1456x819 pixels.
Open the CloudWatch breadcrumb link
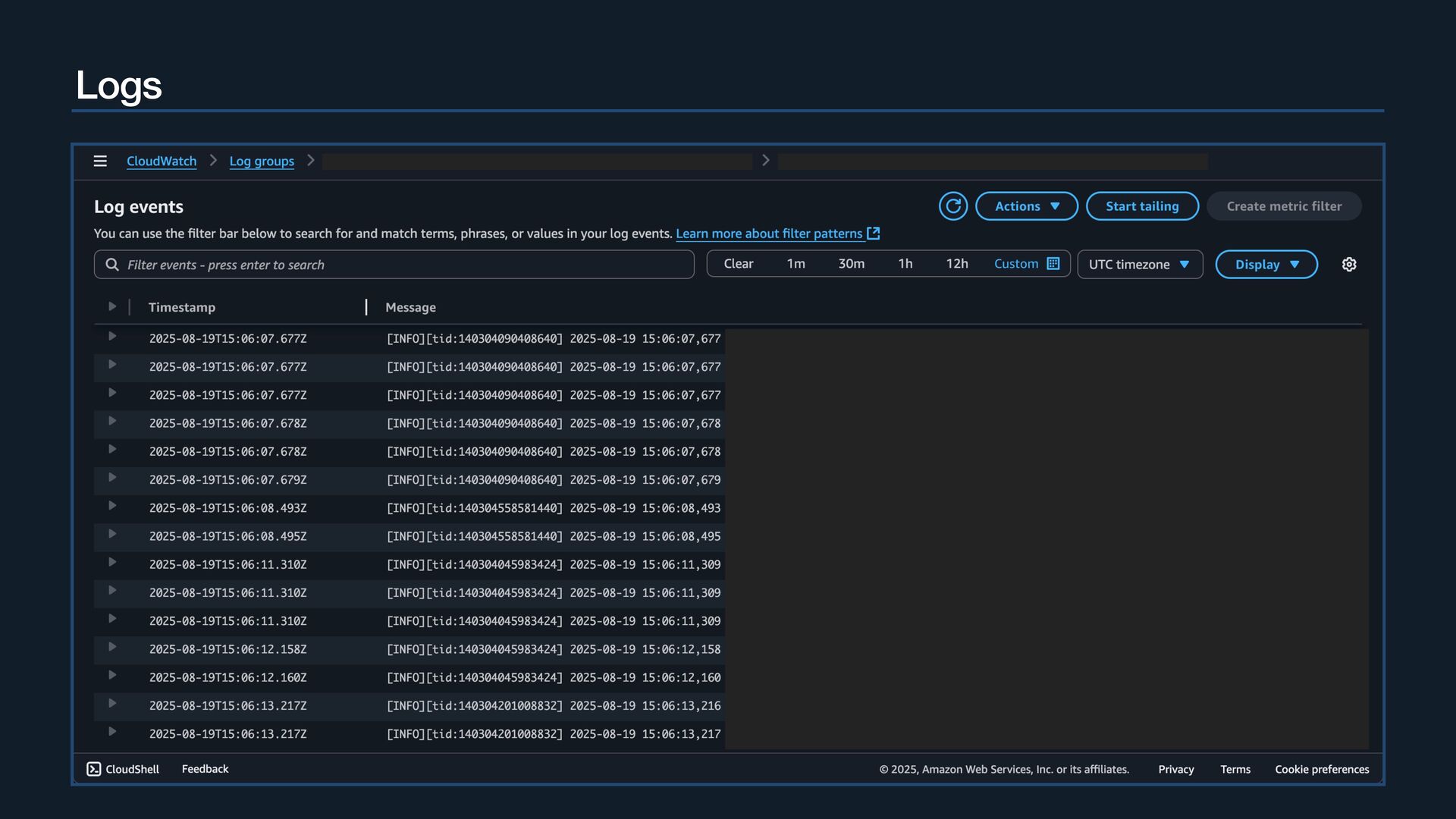162,161
